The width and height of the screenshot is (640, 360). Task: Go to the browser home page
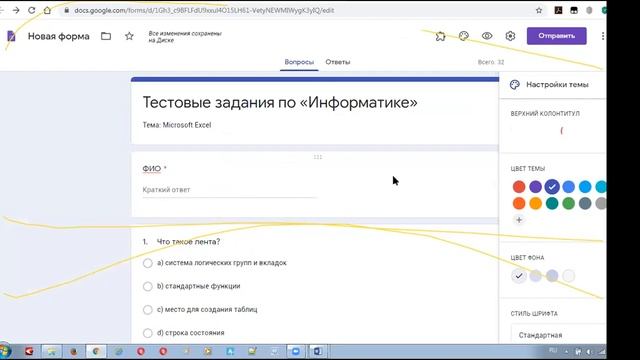[x=47, y=10]
